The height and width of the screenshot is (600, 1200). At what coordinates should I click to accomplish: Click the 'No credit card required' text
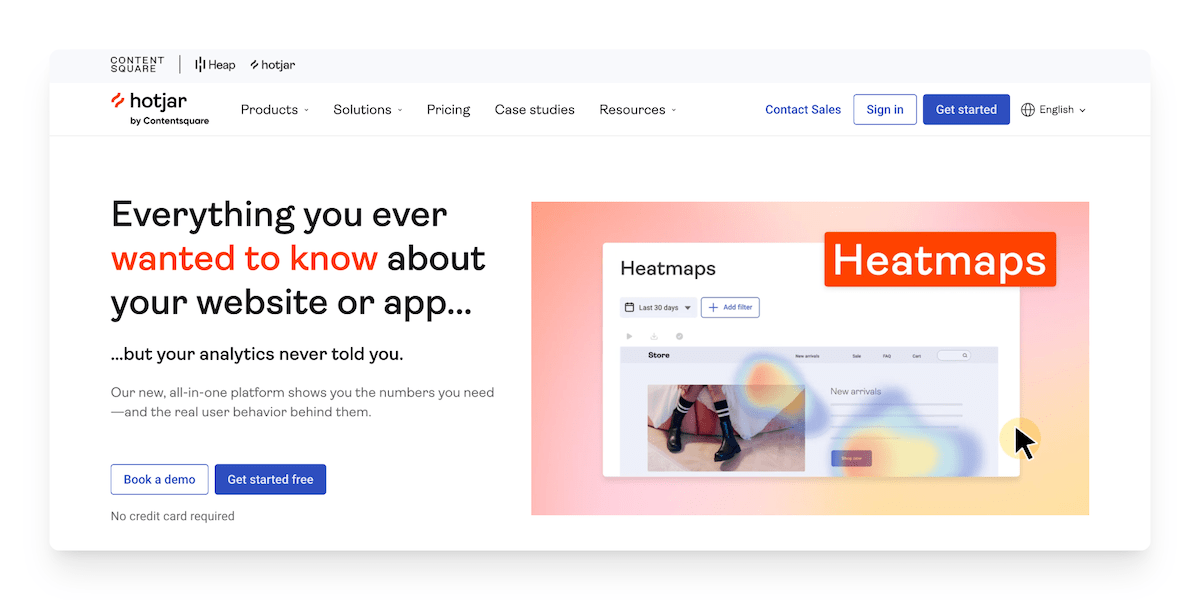172,516
